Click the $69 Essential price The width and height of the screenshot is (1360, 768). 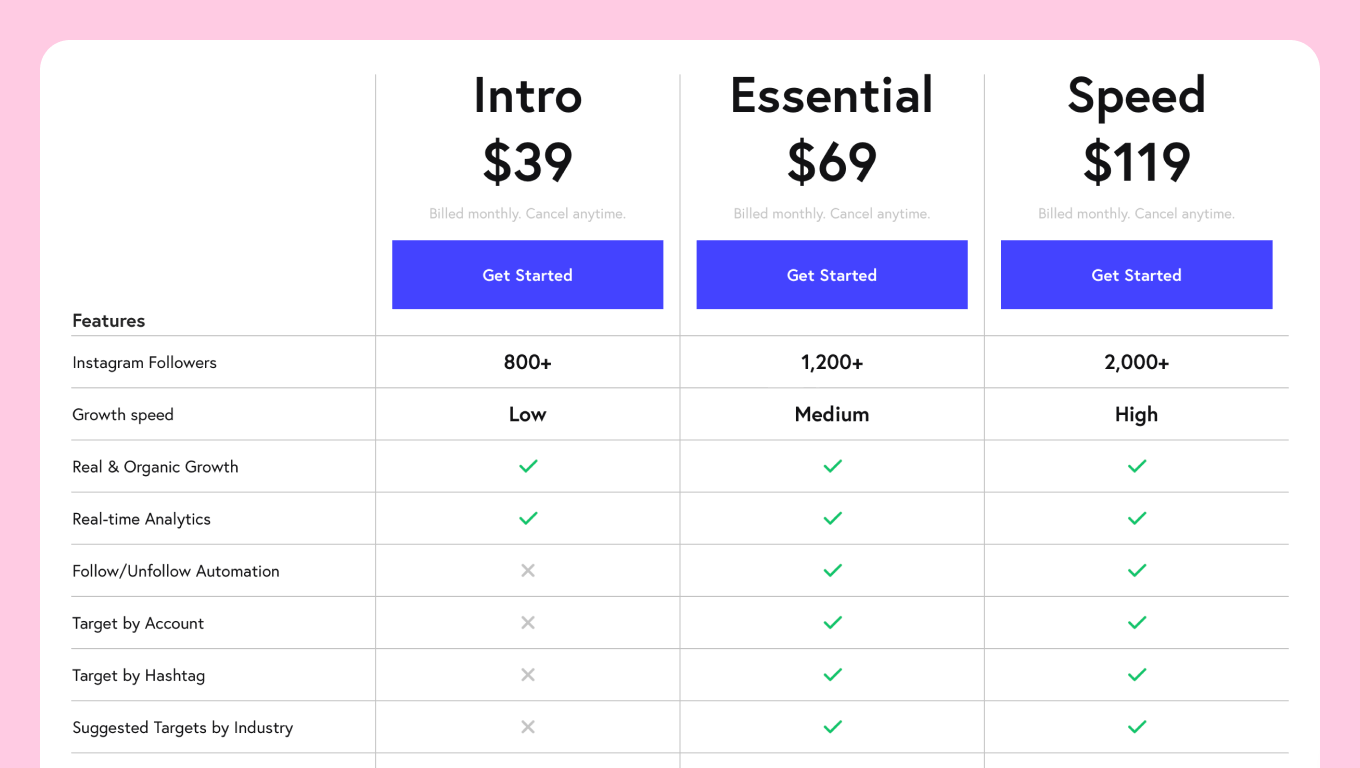tap(832, 162)
